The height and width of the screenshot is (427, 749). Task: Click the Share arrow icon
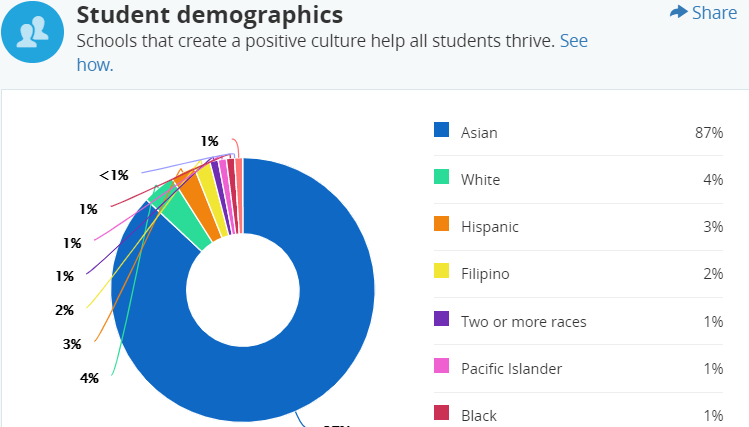pos(679,12)
